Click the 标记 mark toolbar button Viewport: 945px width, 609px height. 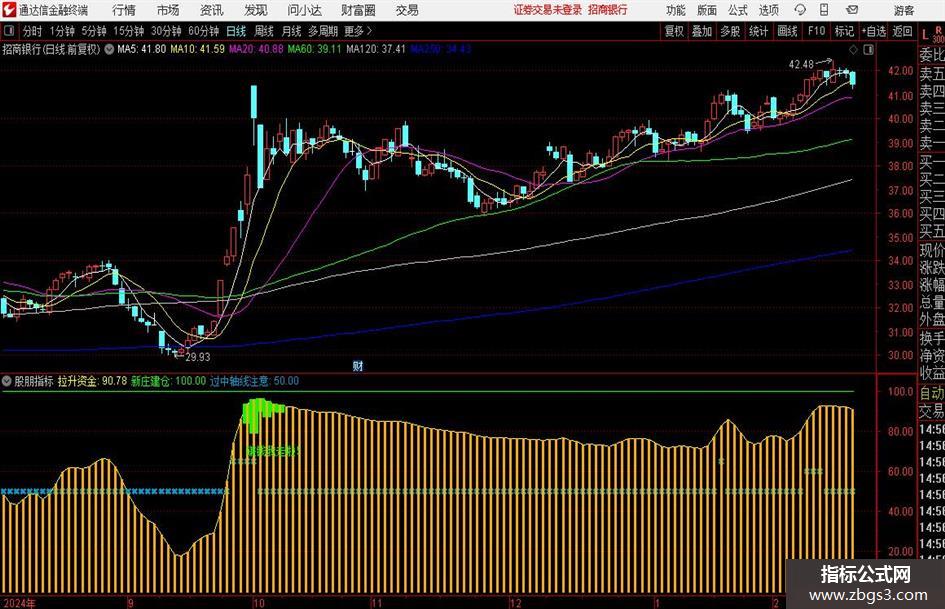tap(844, 31)
